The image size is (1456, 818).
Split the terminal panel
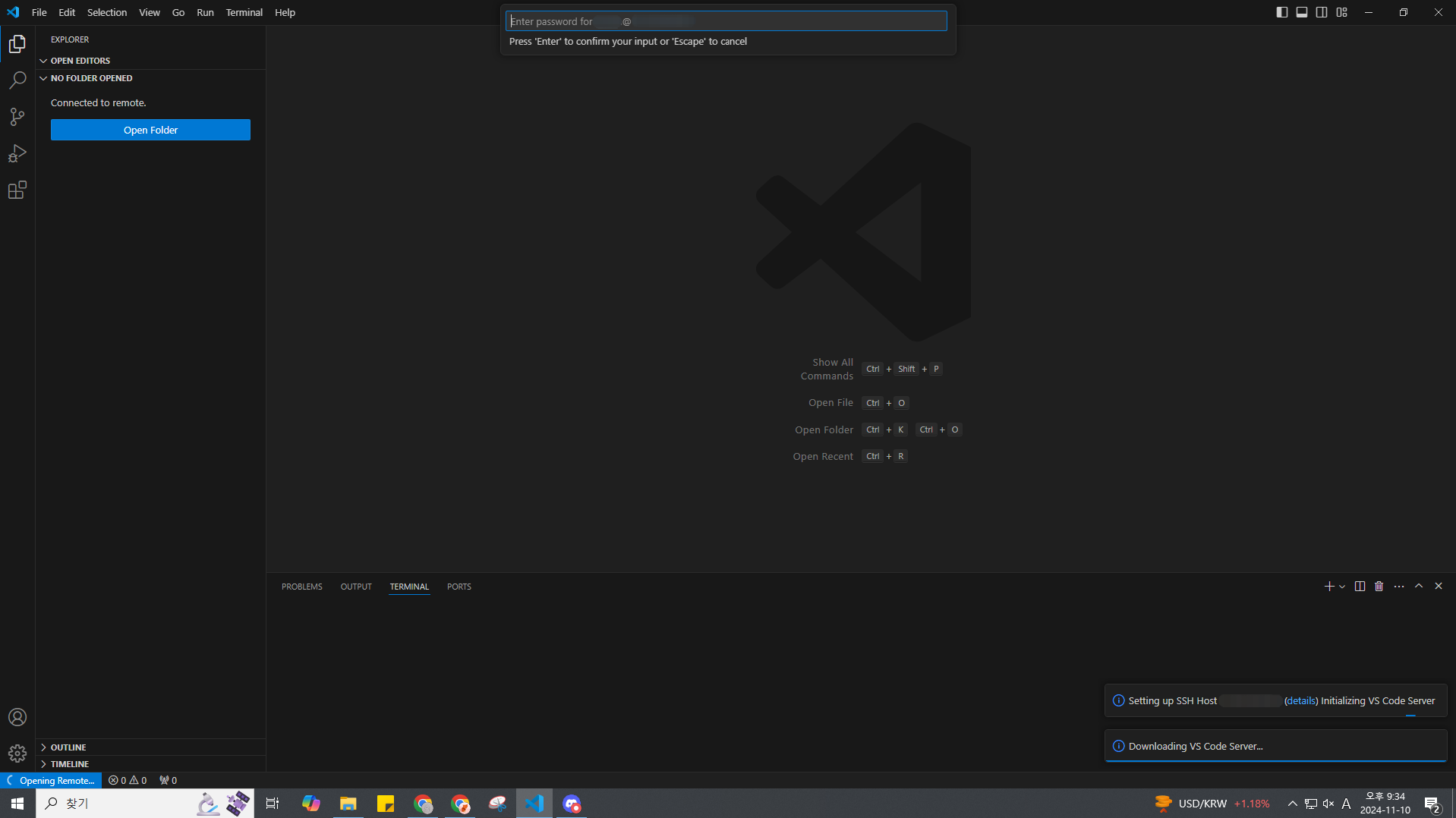[x=1360, y=587]
